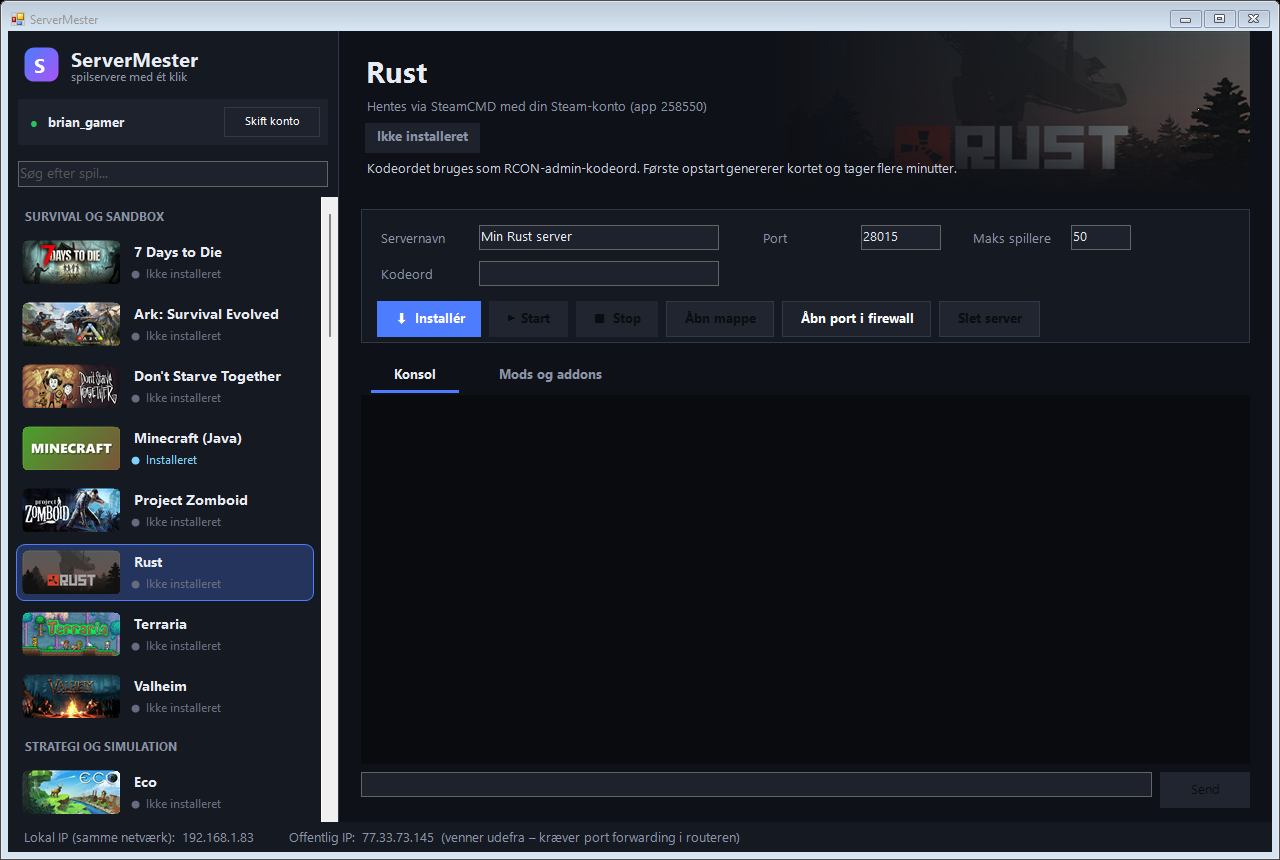The height and width of the screenshot is (860, 1280).
Task: Click the purple ServerMester S logo
Action: click(42, 66)
